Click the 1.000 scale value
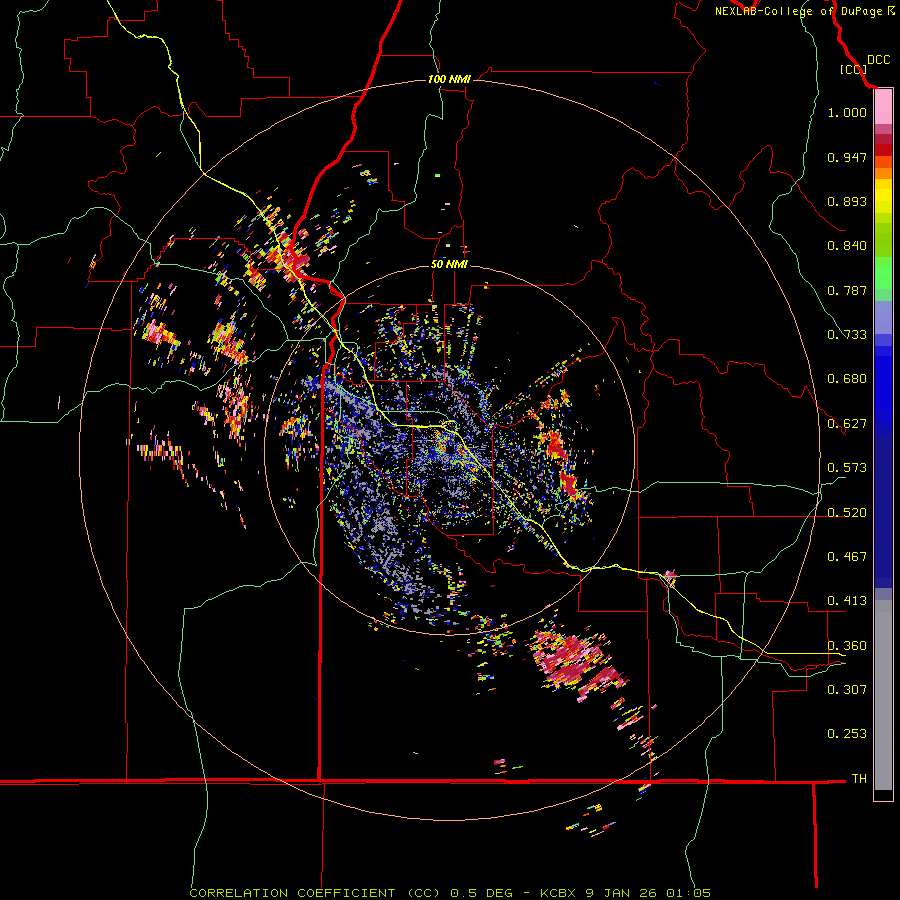The height and width of the screenshot is (900, 900). [x=847, y=112]
